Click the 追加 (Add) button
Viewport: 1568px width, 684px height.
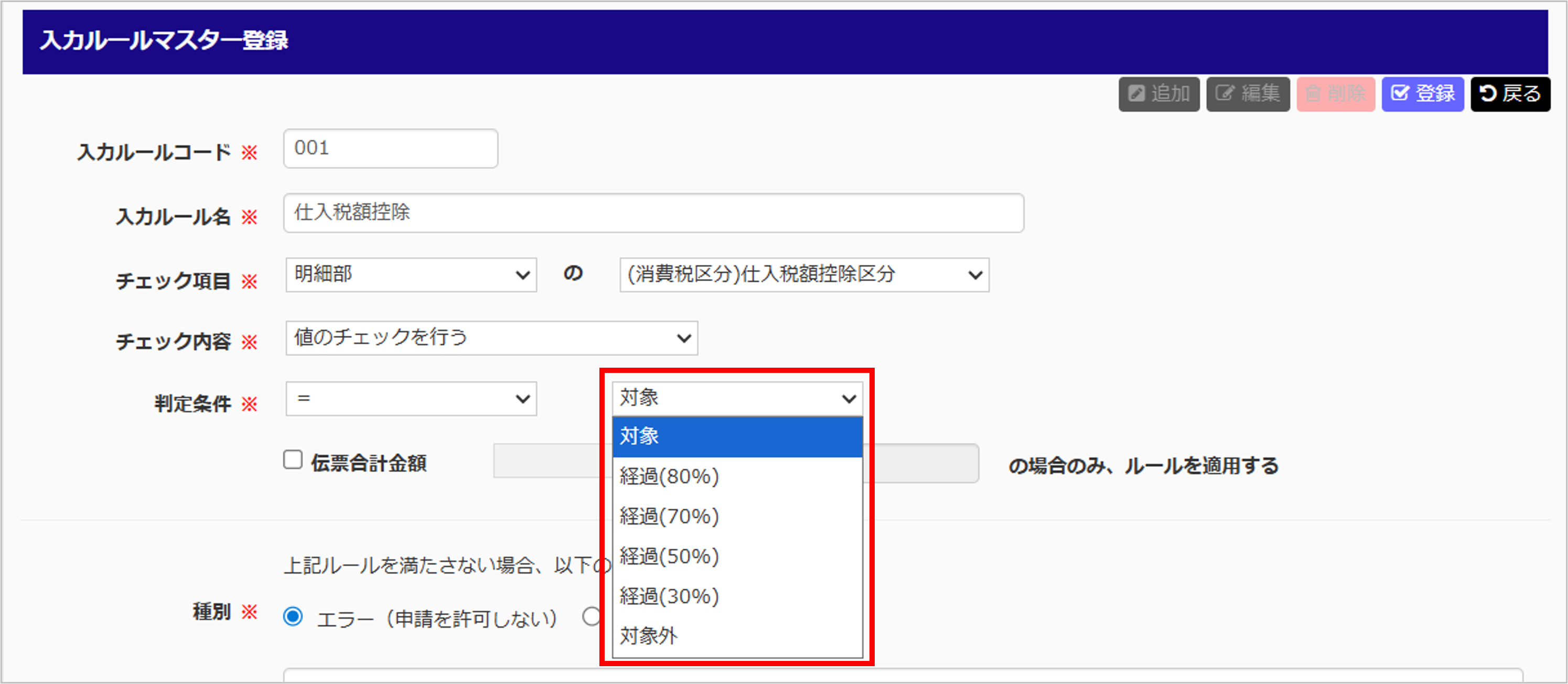click(x=1158, y=94)
